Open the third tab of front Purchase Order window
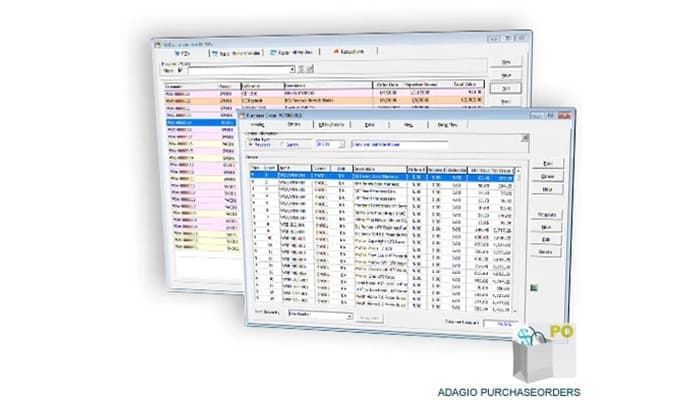Viewport: 700px width, 400px height. coord(331,125)
